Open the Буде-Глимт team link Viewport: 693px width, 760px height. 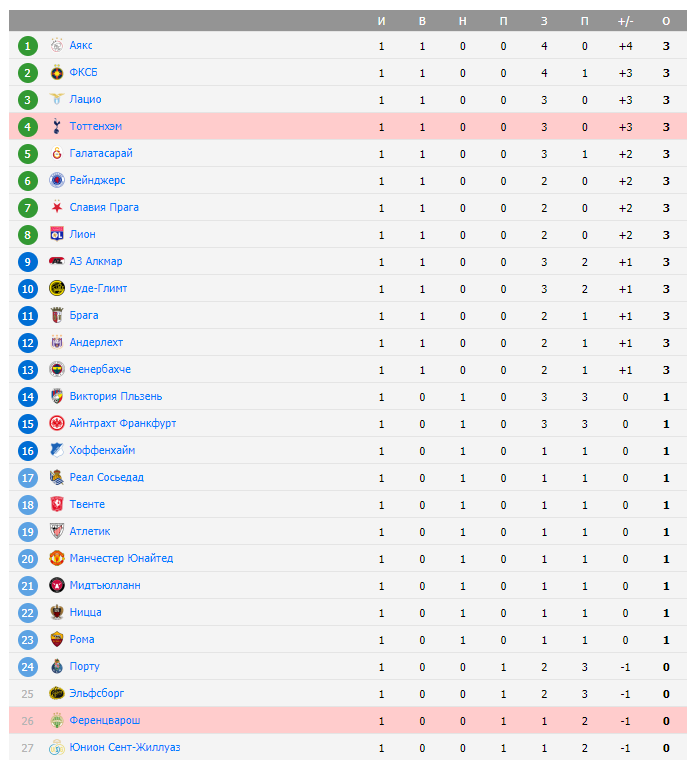[x=98, y=288]
